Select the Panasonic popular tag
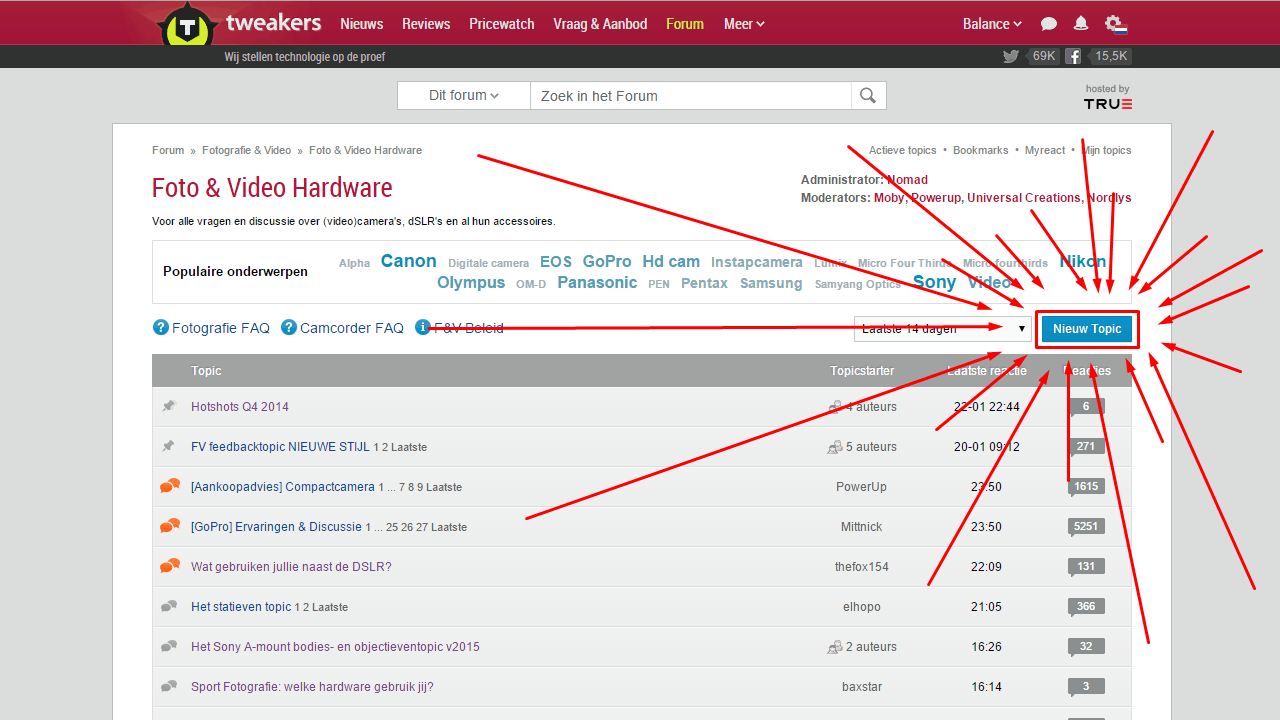The width and height of the screenshot is (1280, 720). [597, 283]
